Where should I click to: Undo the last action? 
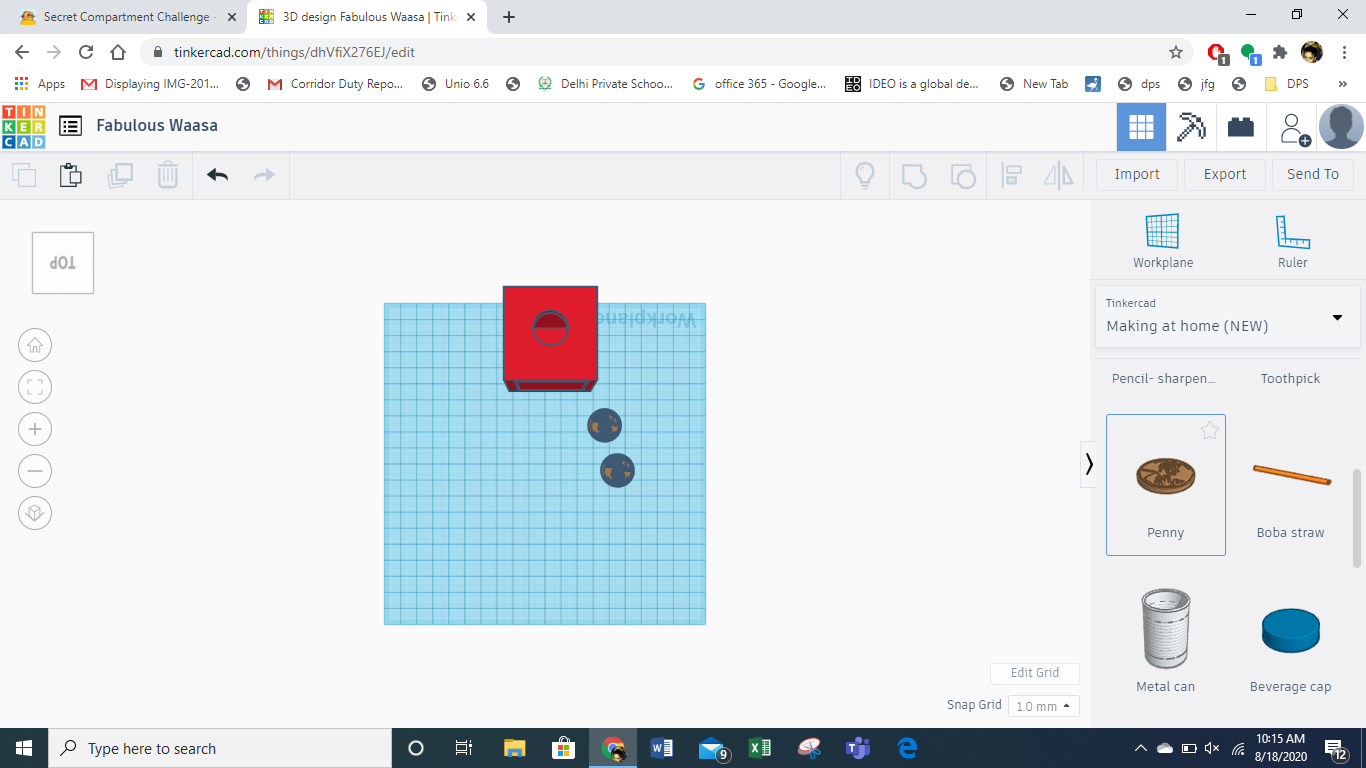pyautogui.click(x=217, y=175)
